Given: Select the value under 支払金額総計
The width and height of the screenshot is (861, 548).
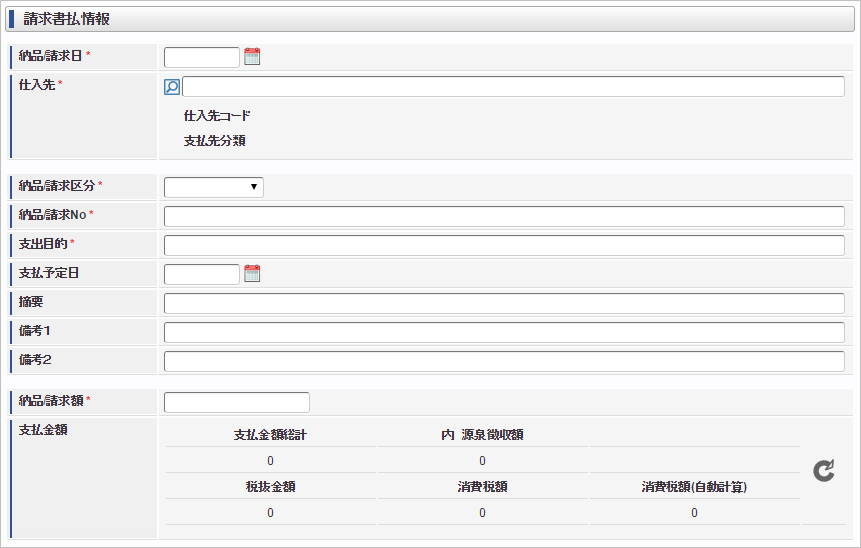Looking at the screenshot, I should [x=270, y=461].
